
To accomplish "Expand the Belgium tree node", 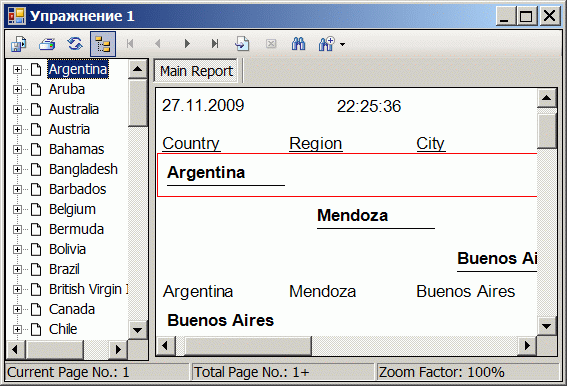I will 17,209.
